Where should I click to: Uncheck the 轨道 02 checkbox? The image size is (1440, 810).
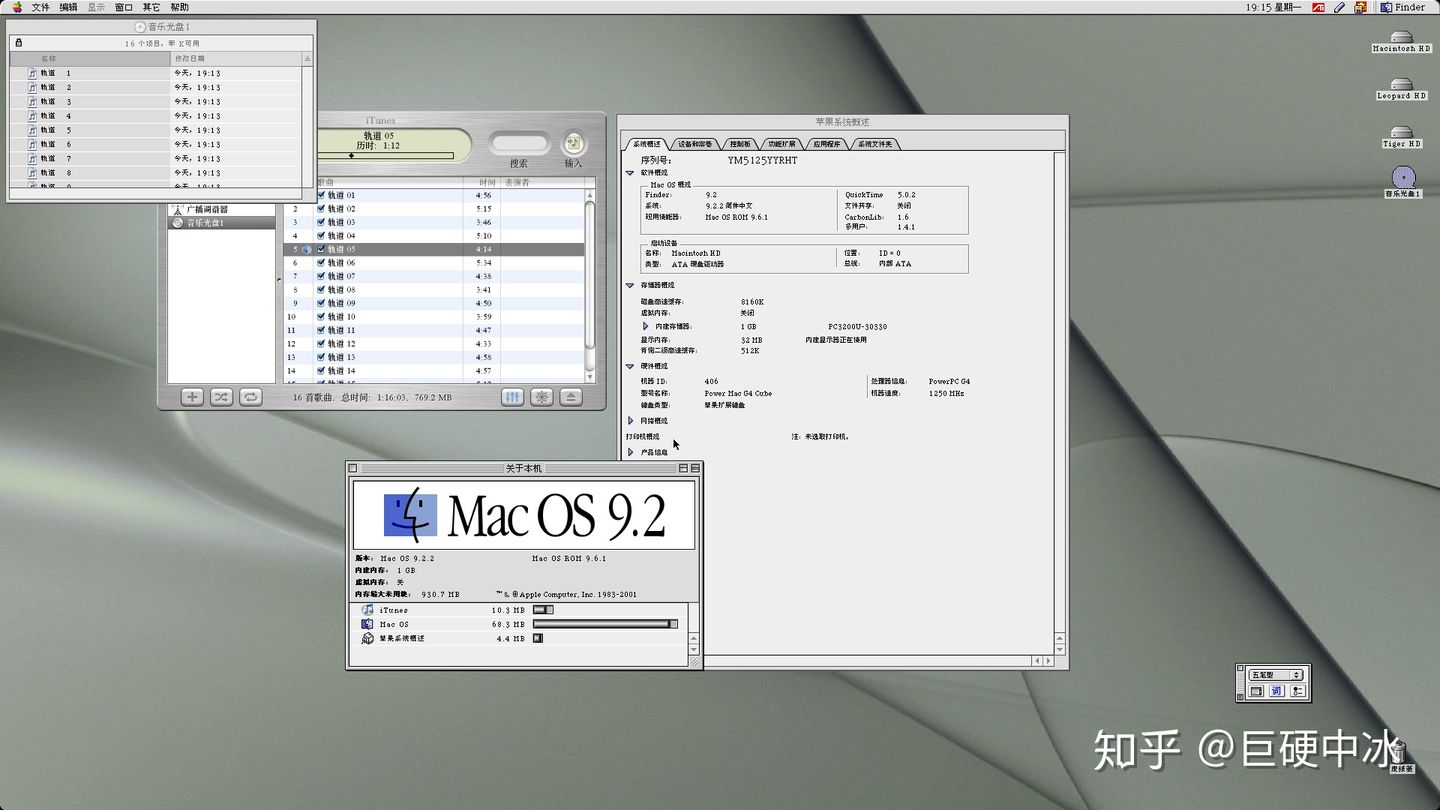(x=321, y=209)
